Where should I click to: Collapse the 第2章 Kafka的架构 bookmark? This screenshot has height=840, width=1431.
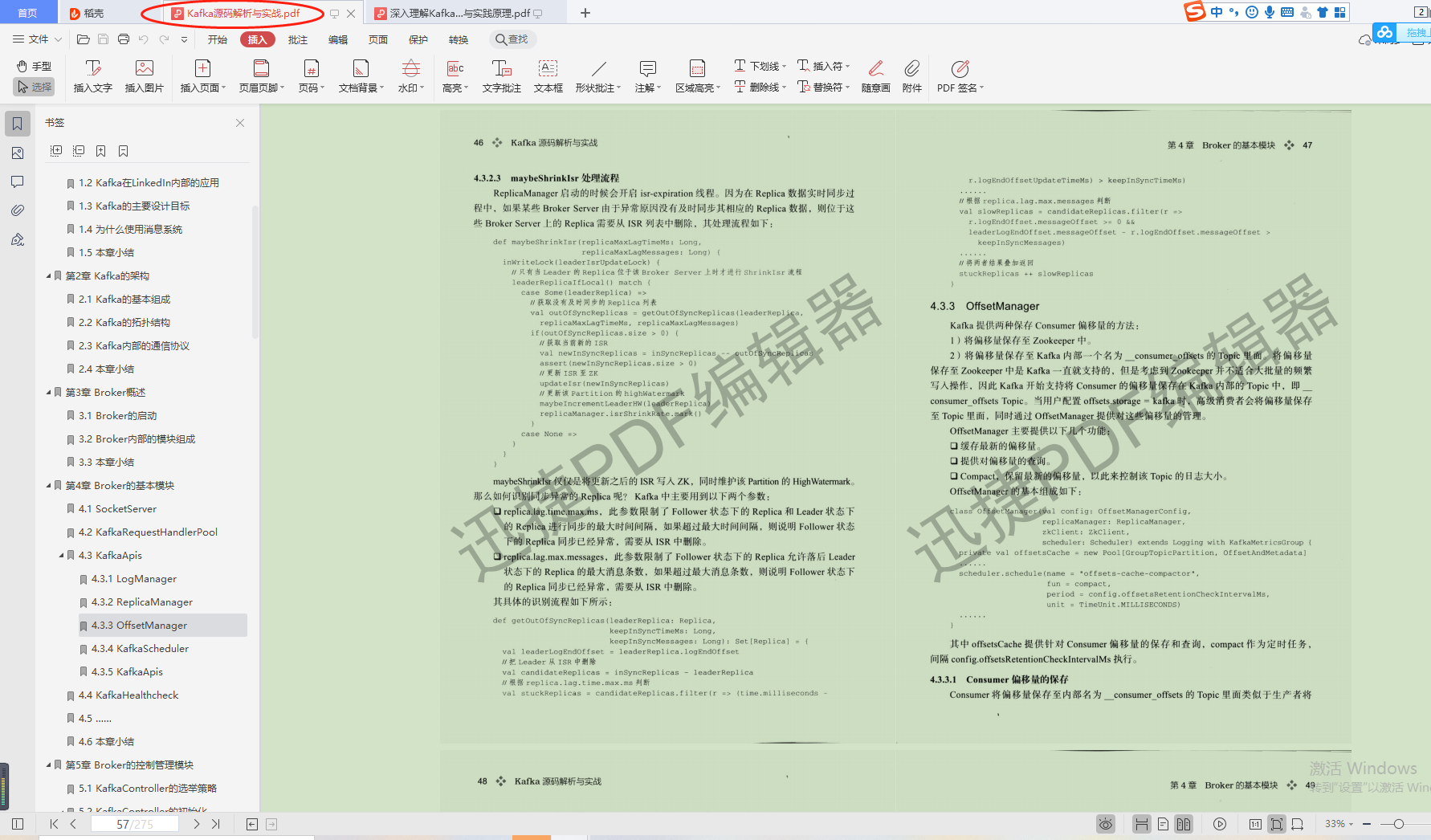[x=48, y=275]
